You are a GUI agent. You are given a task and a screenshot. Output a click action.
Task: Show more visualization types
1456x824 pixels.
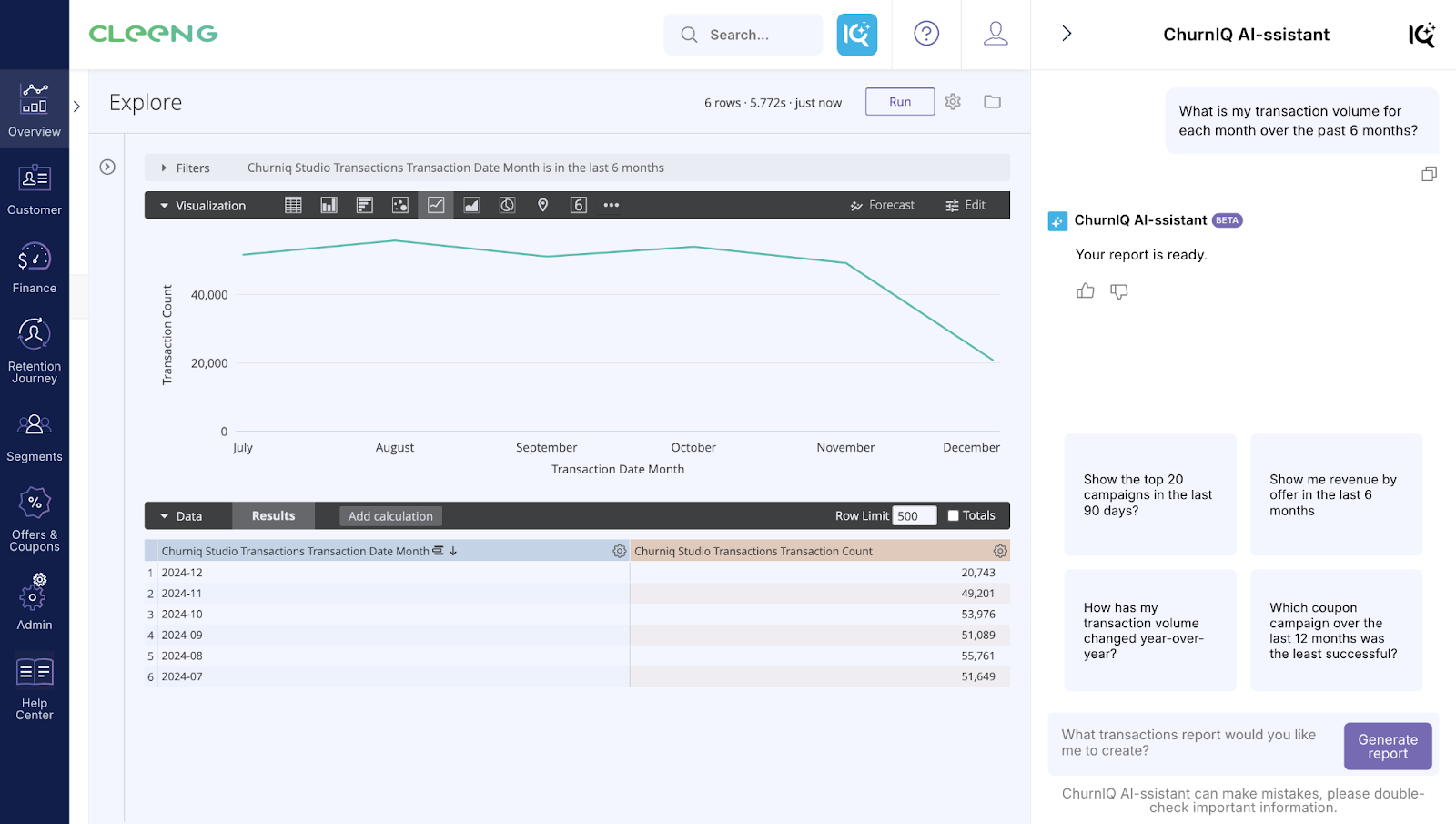tap(612, 206)
